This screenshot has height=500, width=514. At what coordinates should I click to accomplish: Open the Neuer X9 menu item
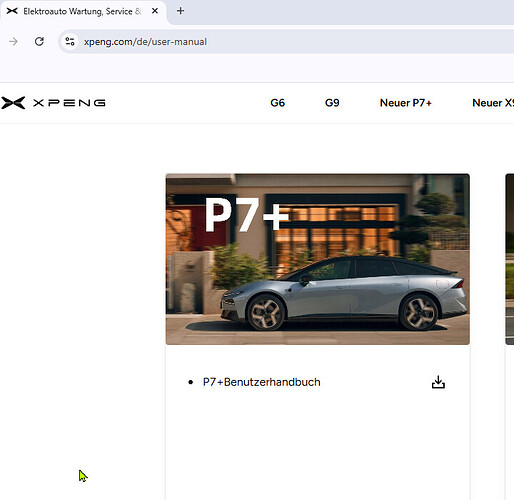click(x=493, y=103)
